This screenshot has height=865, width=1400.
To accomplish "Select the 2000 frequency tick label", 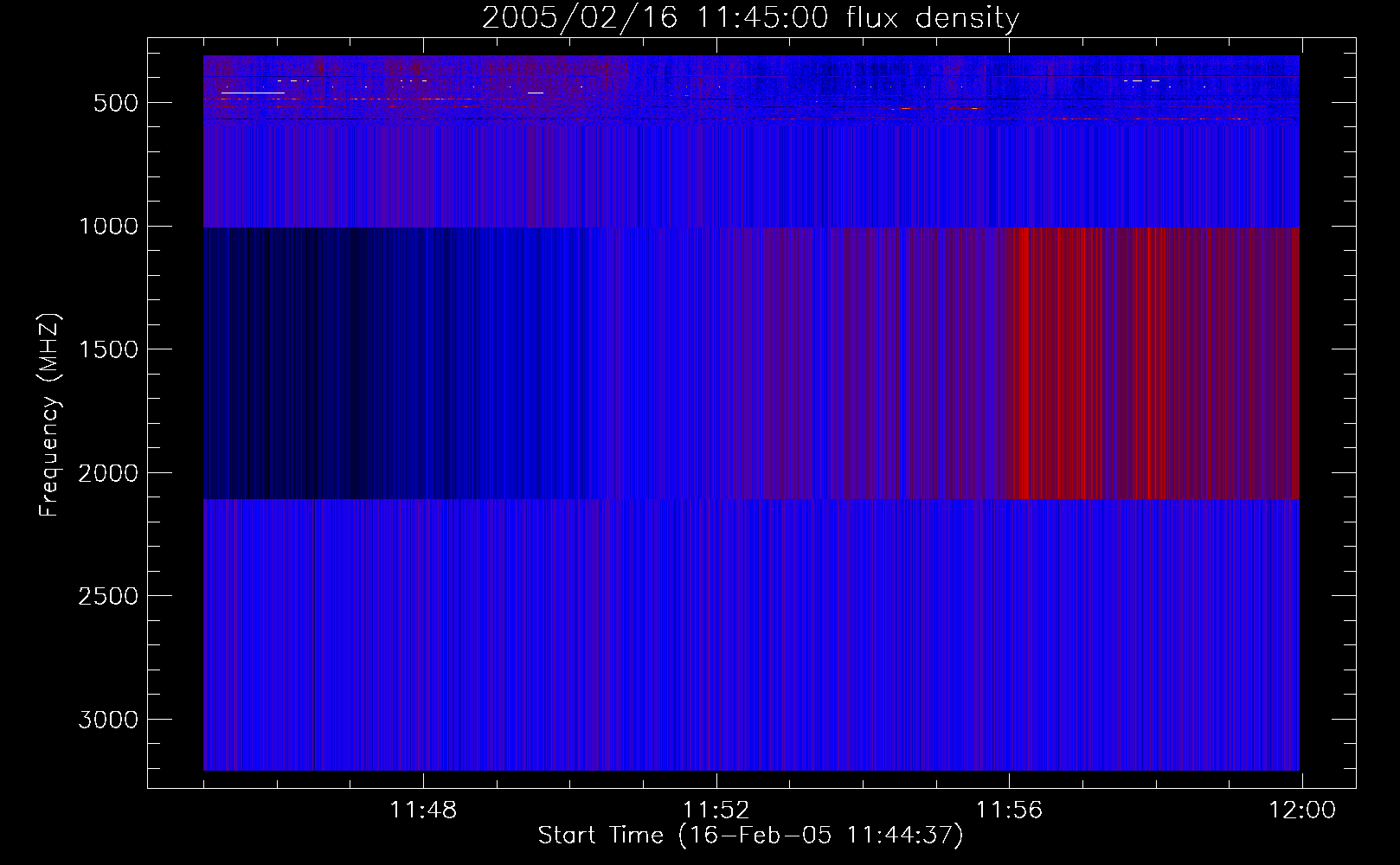I will (108, 473).
